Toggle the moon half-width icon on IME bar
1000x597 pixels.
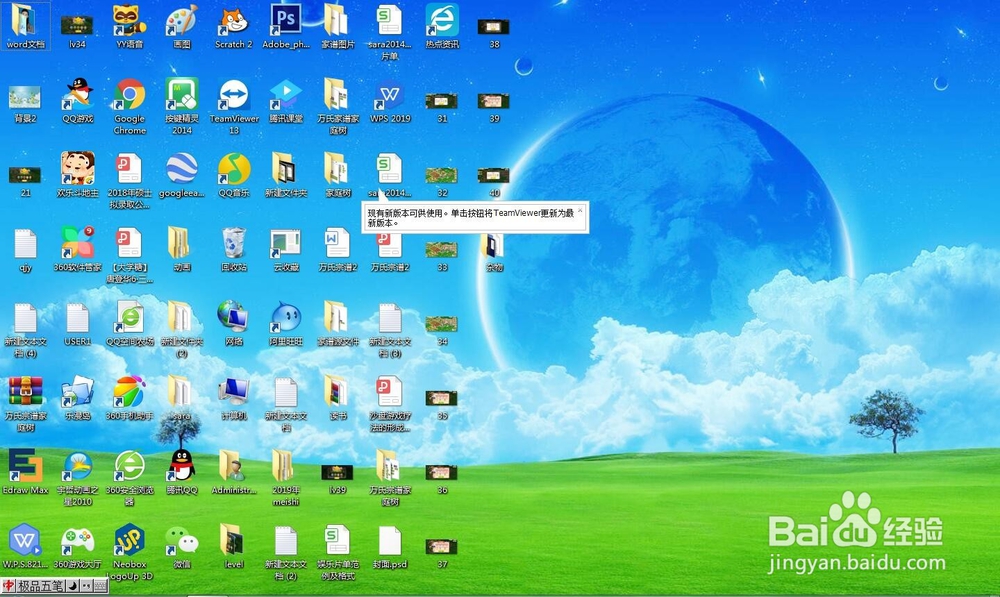tap(73, 586)
